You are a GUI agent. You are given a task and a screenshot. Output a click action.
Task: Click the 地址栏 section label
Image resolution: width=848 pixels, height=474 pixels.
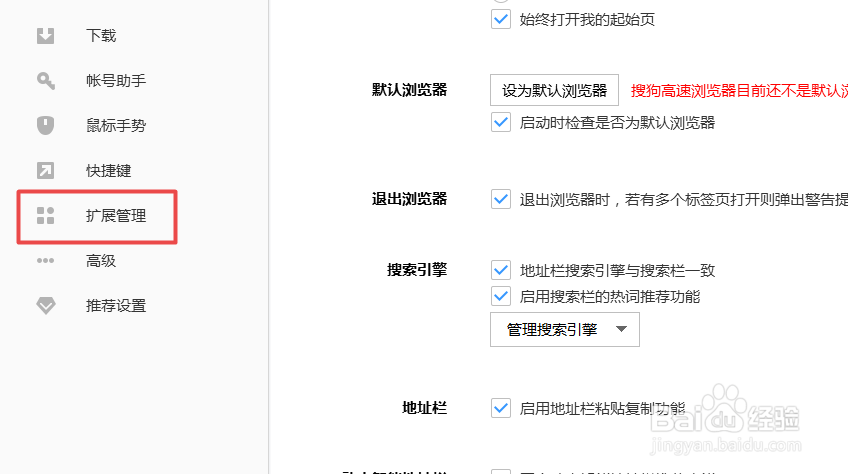(x=425, y=408)
